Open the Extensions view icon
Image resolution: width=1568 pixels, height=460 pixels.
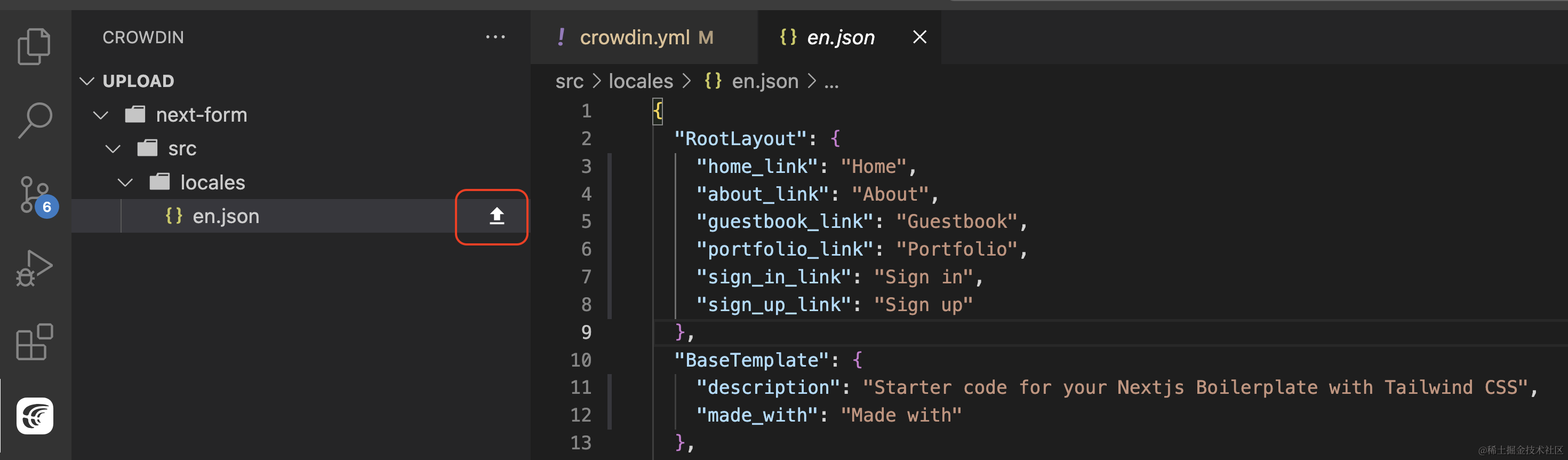coord(34,342)
